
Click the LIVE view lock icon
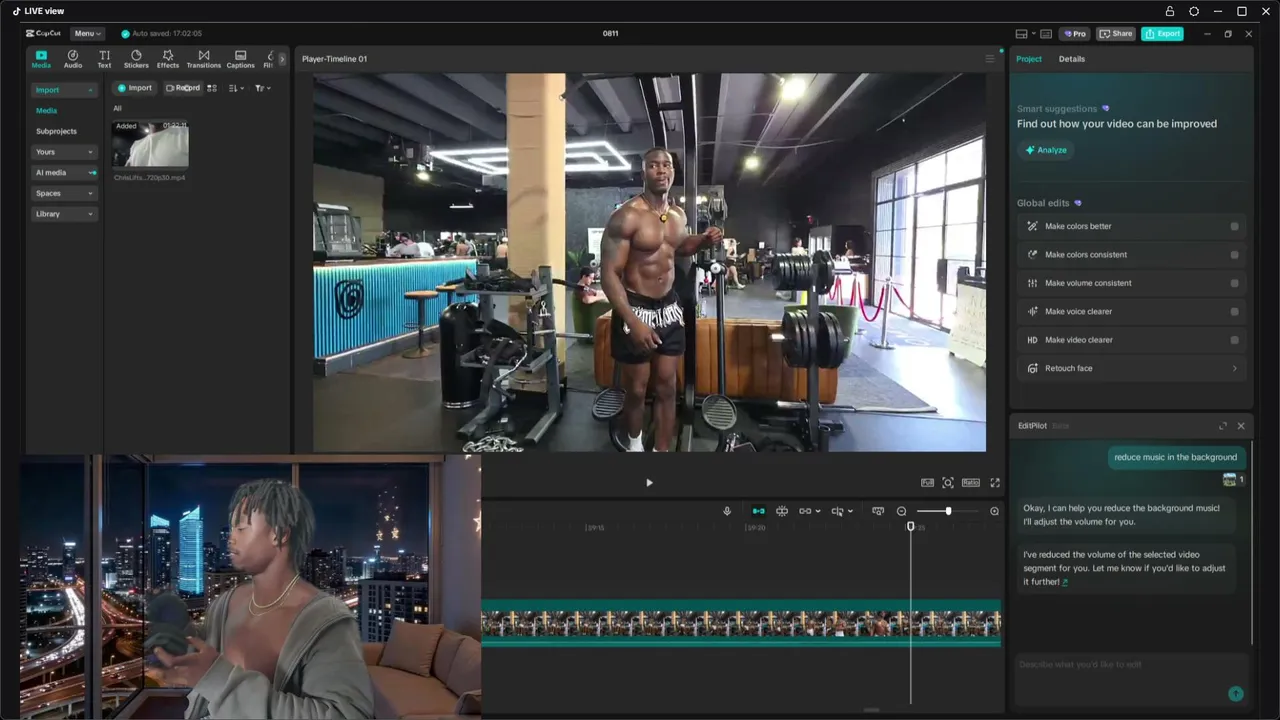pyautogui.click(x=1170, y=11)
